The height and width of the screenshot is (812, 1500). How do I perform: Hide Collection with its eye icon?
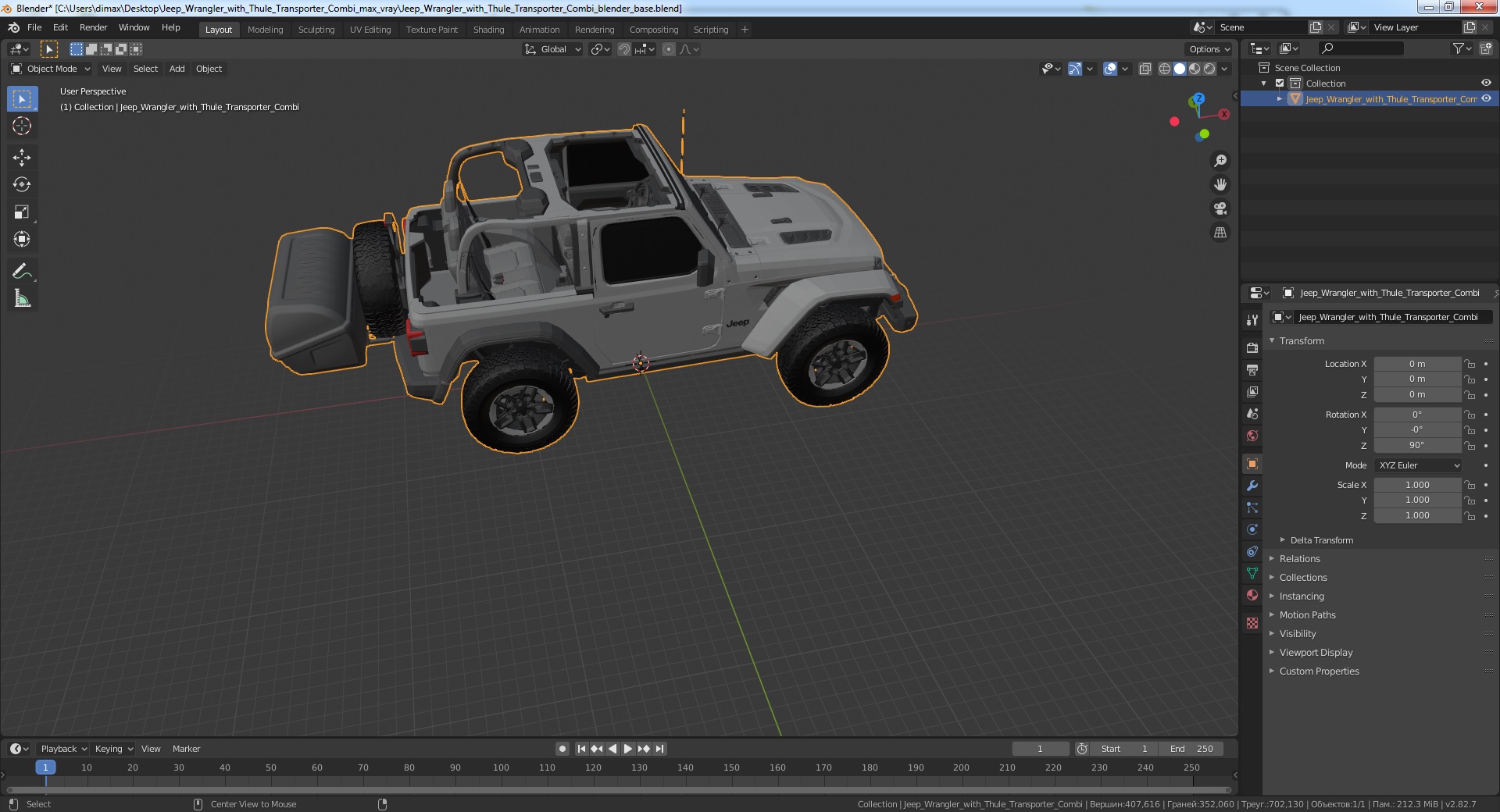pos(1486,83)
